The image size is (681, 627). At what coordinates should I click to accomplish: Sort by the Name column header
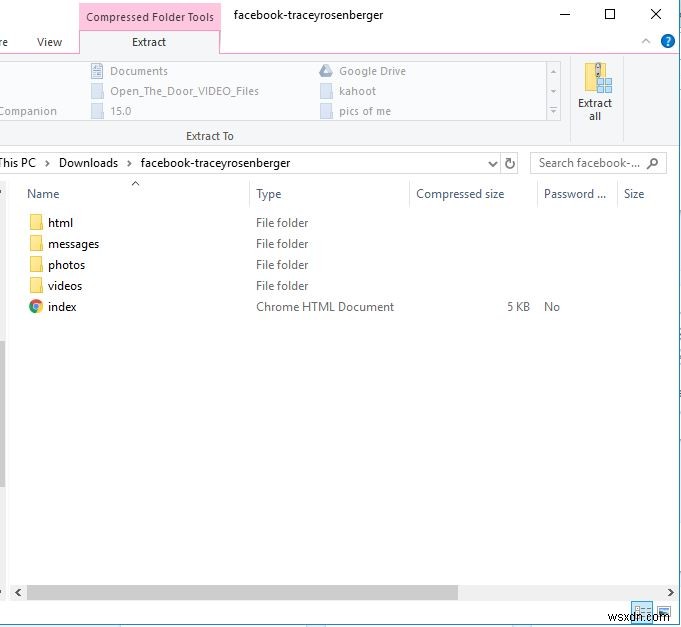point(43,194)
